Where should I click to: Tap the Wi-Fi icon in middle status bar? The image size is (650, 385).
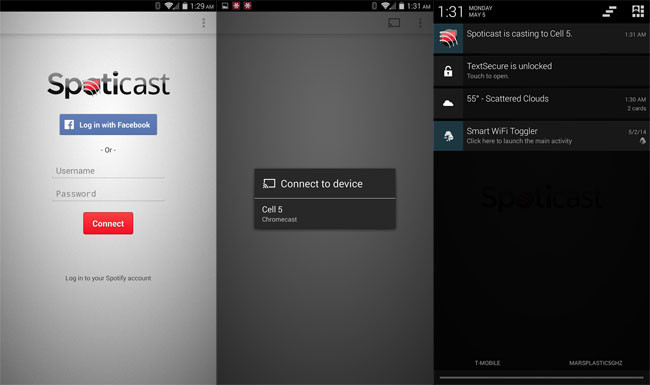click(386, 6)
